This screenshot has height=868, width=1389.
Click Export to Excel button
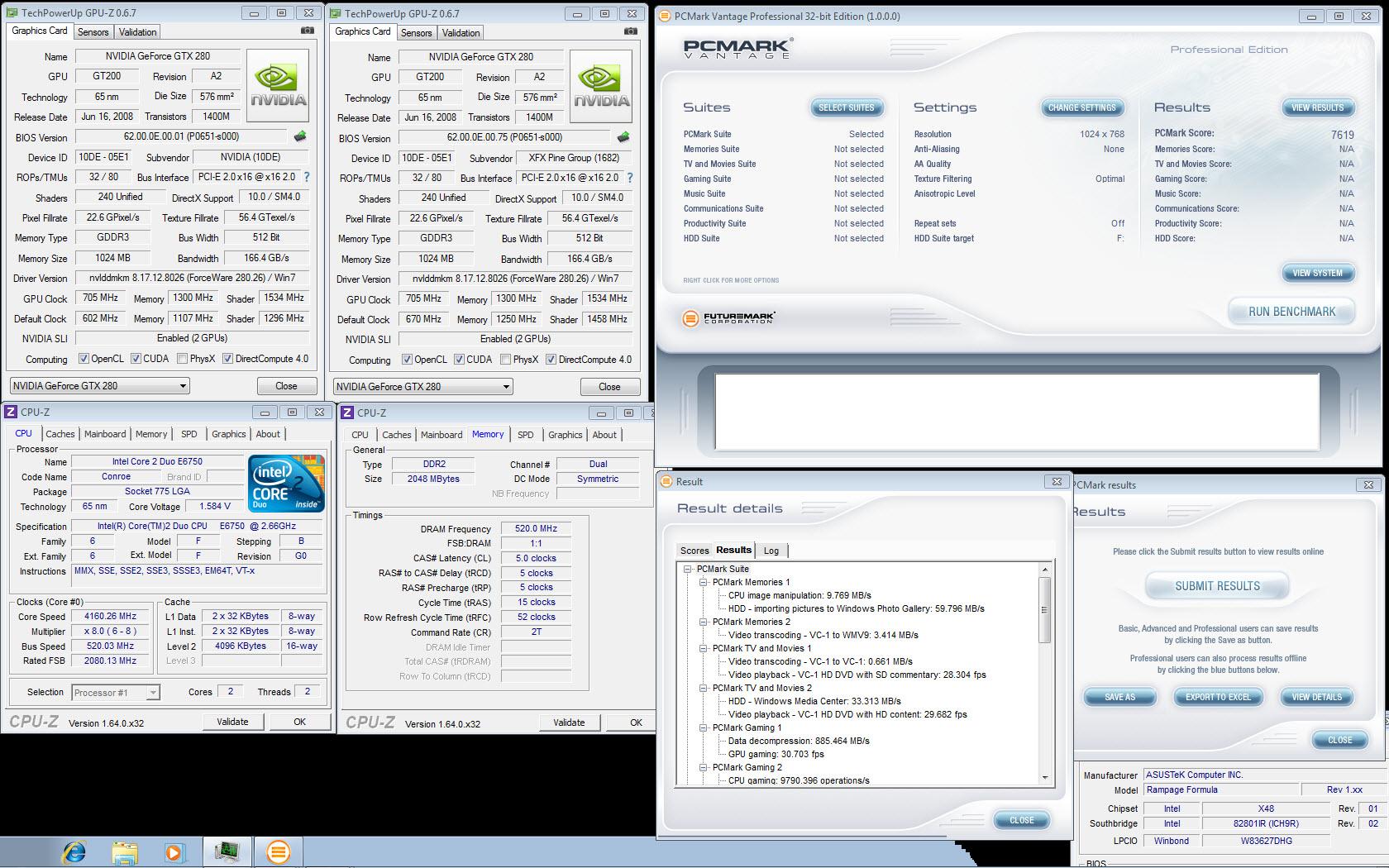coord(1218,697)
